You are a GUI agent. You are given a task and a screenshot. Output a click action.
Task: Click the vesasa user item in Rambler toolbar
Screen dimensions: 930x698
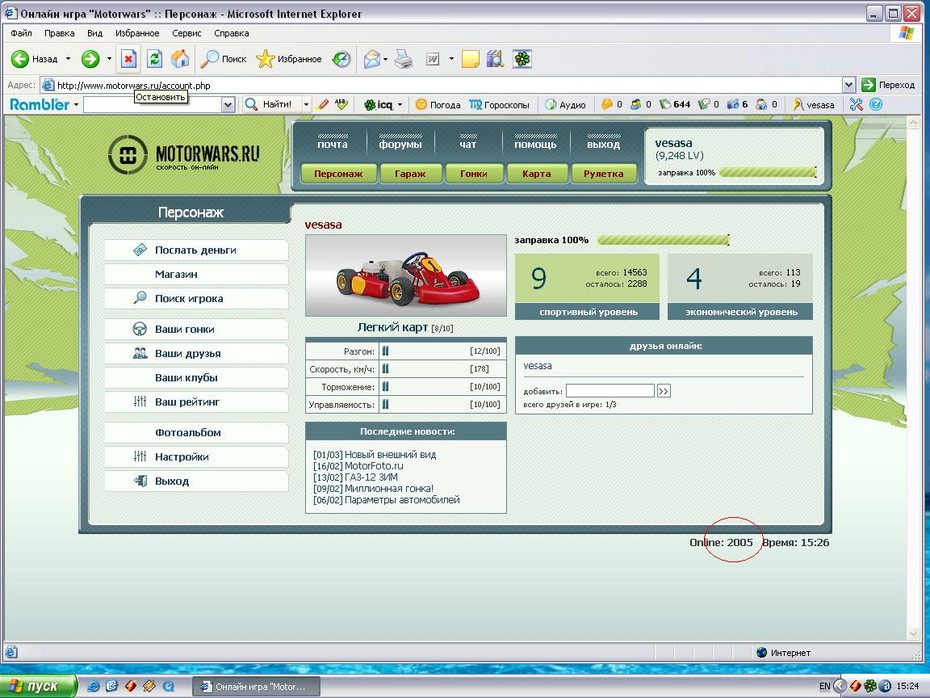813,104
